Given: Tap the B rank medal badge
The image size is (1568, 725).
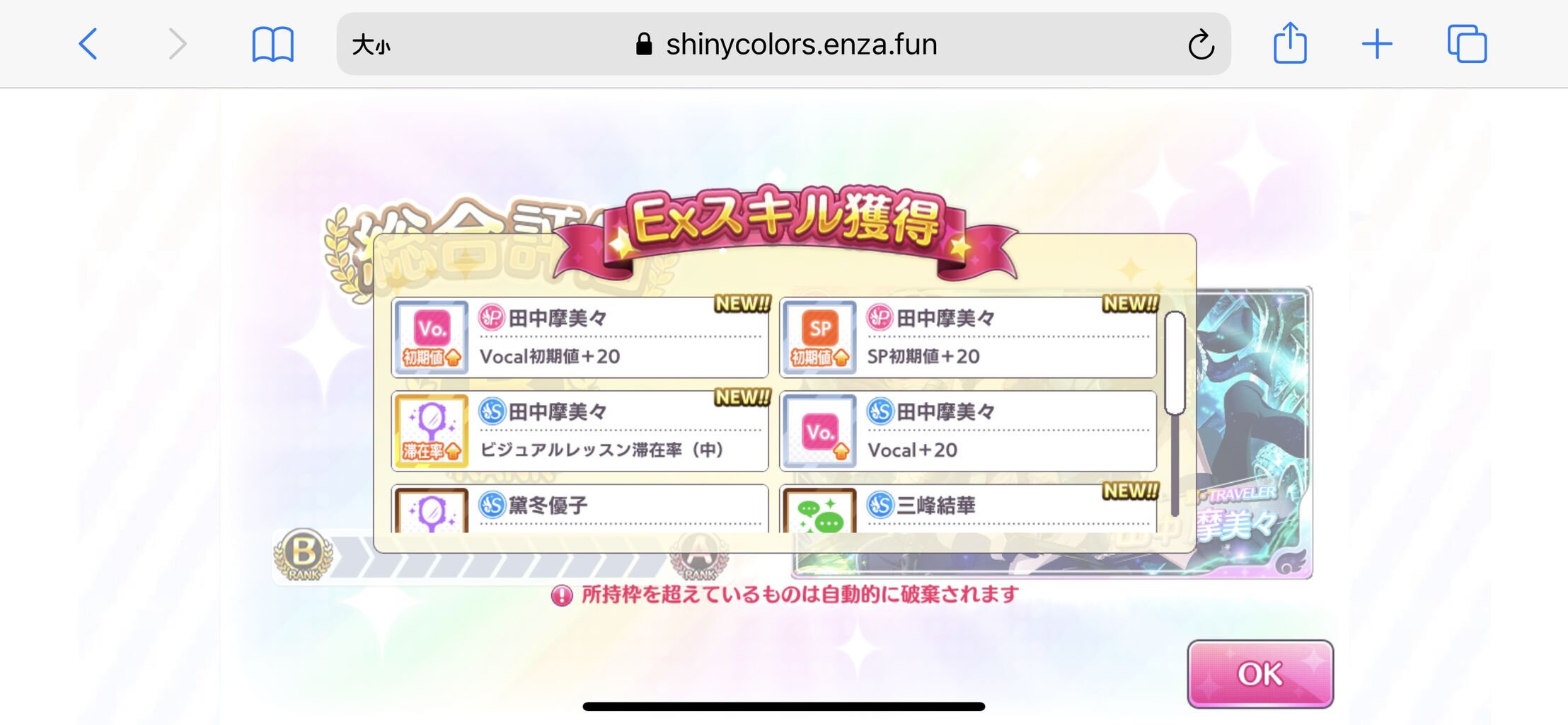Looking at the screenshot, I should (304, 554).
